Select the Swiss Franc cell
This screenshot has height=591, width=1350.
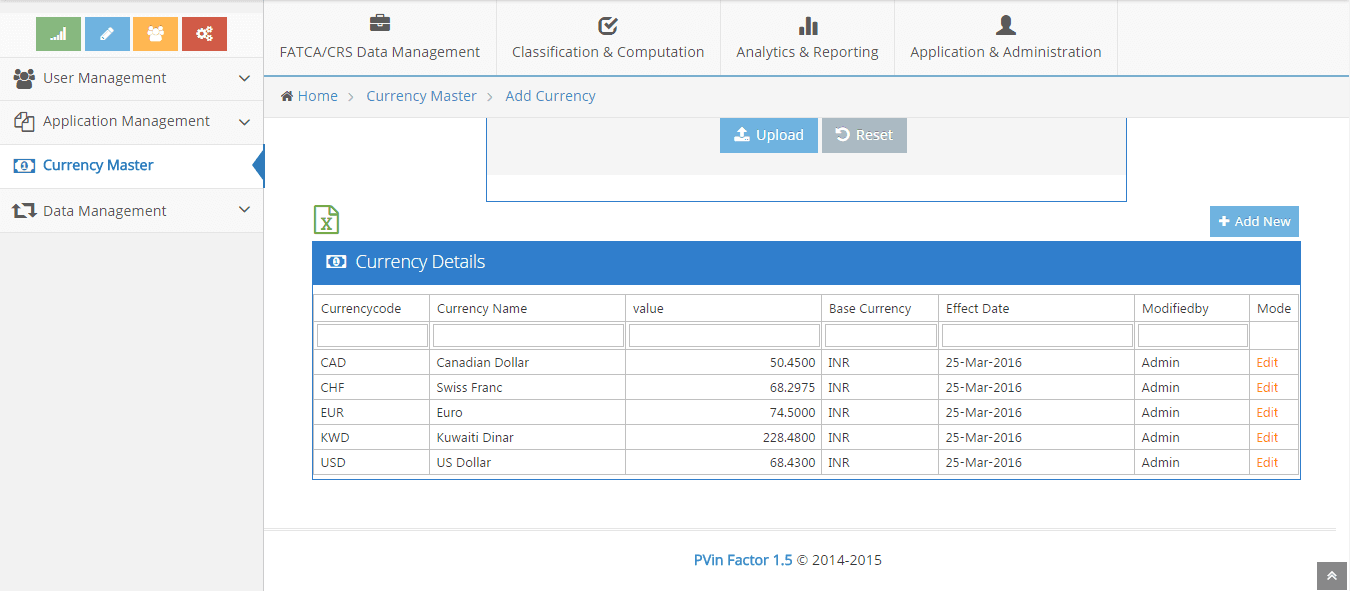click(528, 388)
